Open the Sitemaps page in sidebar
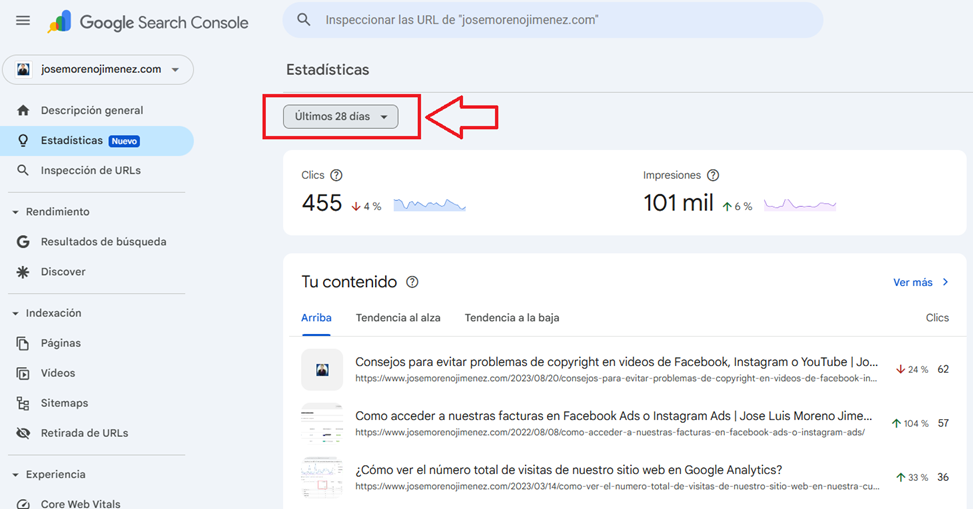 point(64,403)
